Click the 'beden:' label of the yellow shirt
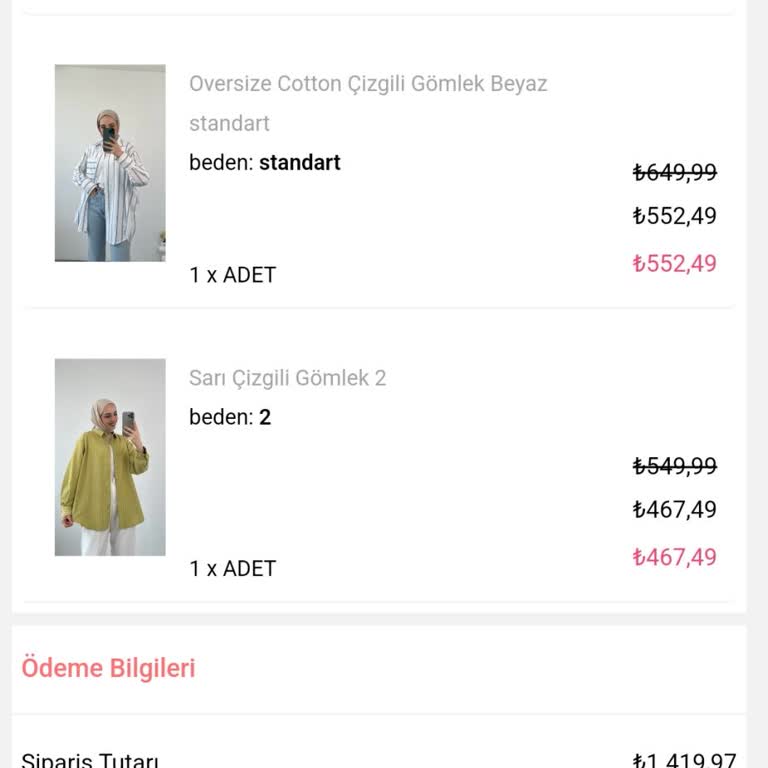The width and height of the screenshot is (768, 768). [221, 417]
